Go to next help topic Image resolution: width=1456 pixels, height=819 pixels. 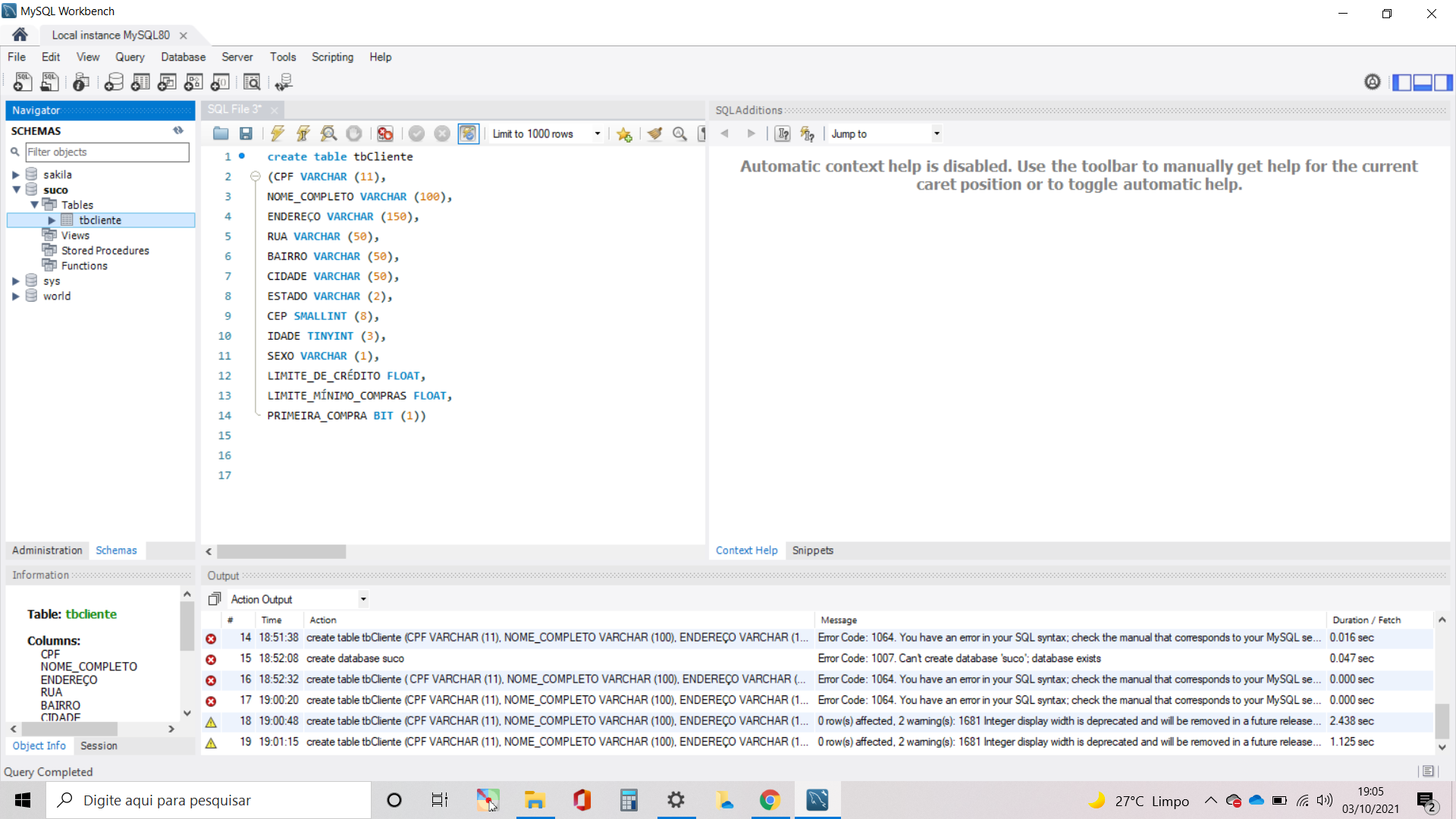click(752, 133)
